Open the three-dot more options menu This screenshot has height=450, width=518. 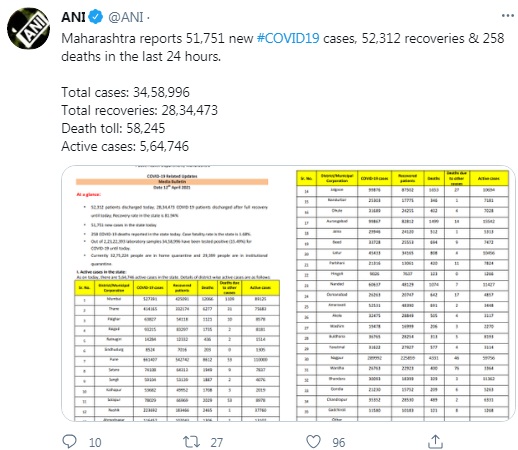(x=508, y=16)
